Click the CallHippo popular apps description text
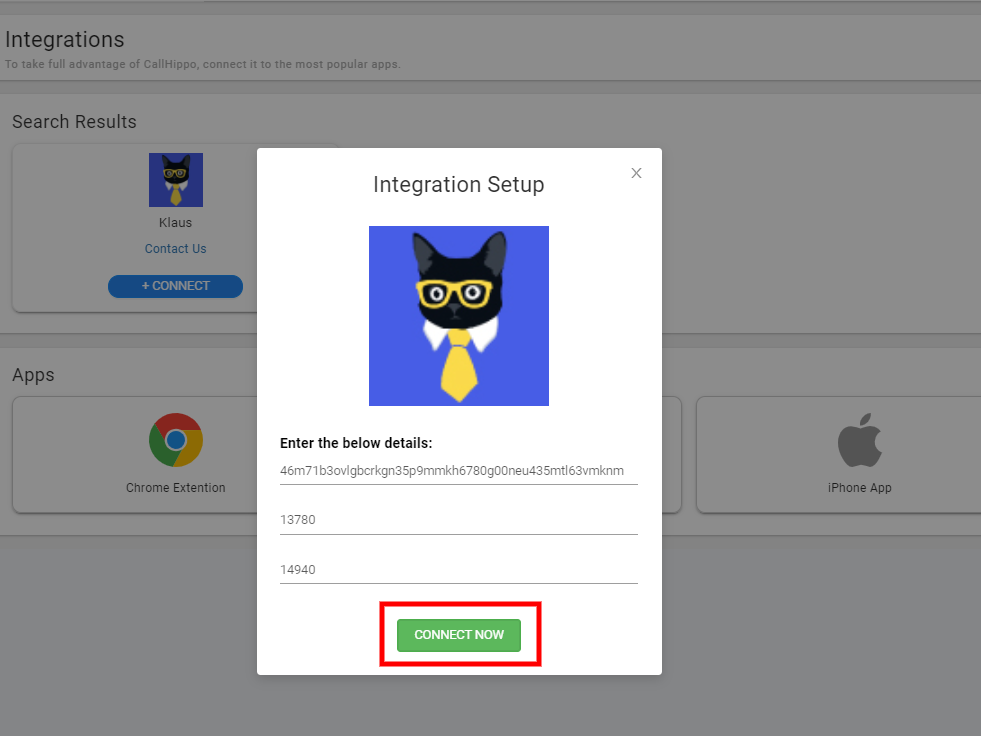The image size is (981, 736). pyautogui.click(x=203, y=64)
